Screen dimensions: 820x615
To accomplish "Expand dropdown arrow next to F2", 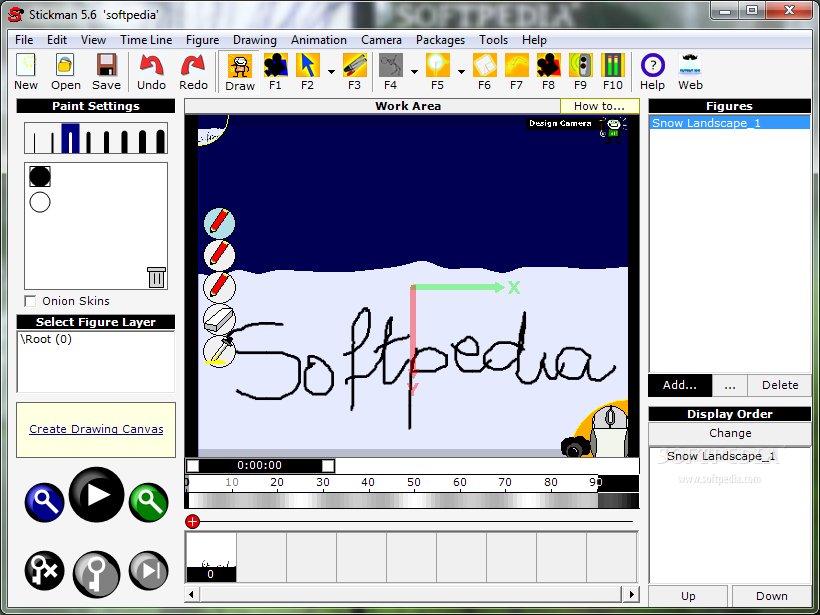I will [331, 72].
